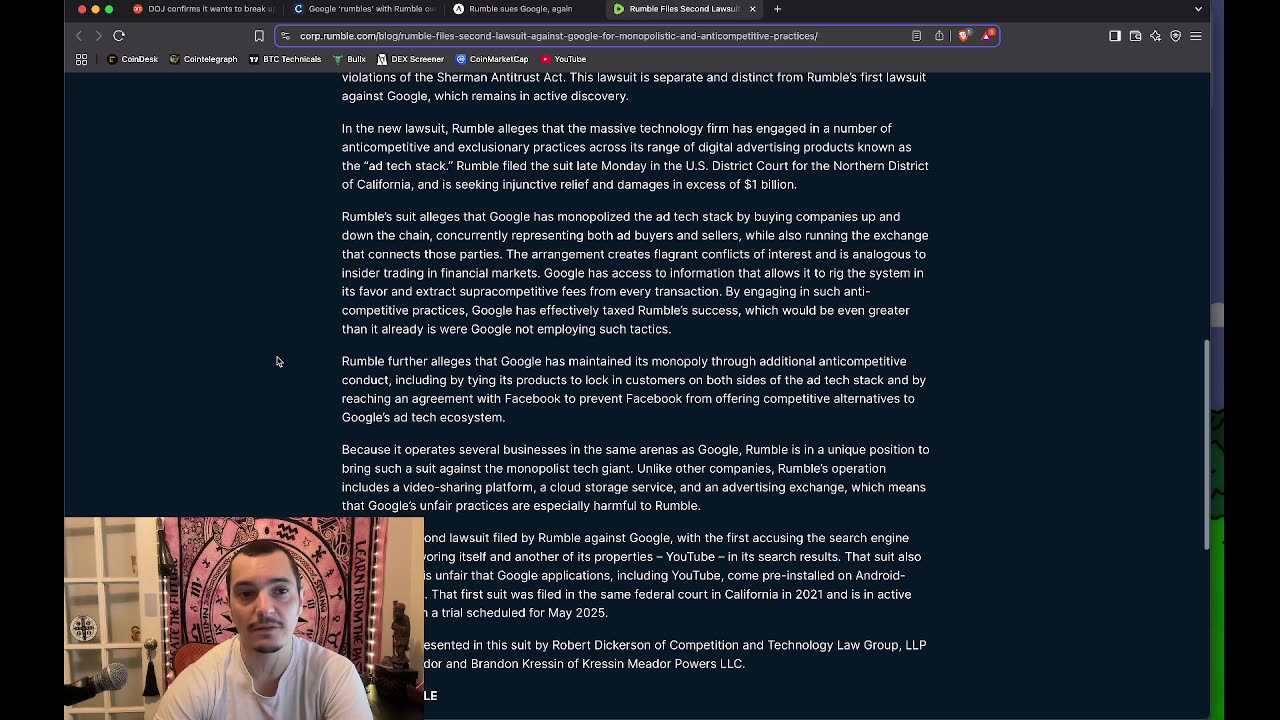This screenshot has height=720, width=1280.
Task: Open Brave Rewards triangle icon
Action: 988,36
